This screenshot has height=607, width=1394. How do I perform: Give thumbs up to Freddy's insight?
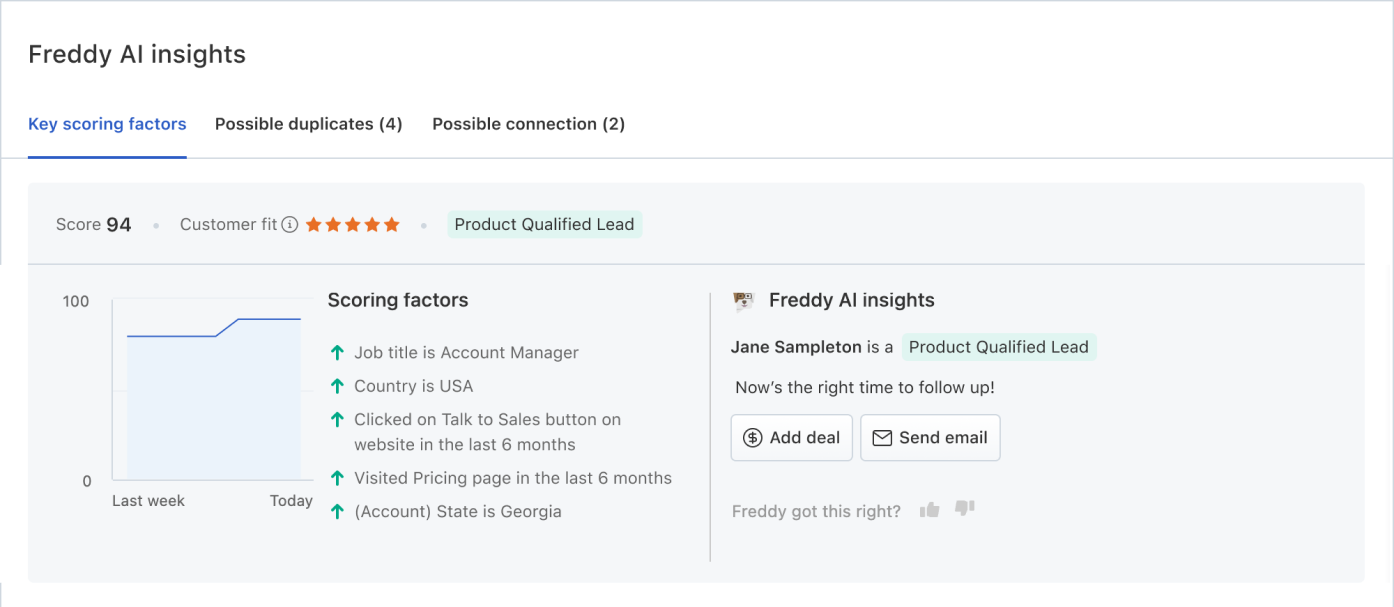[x=928, y=509]
